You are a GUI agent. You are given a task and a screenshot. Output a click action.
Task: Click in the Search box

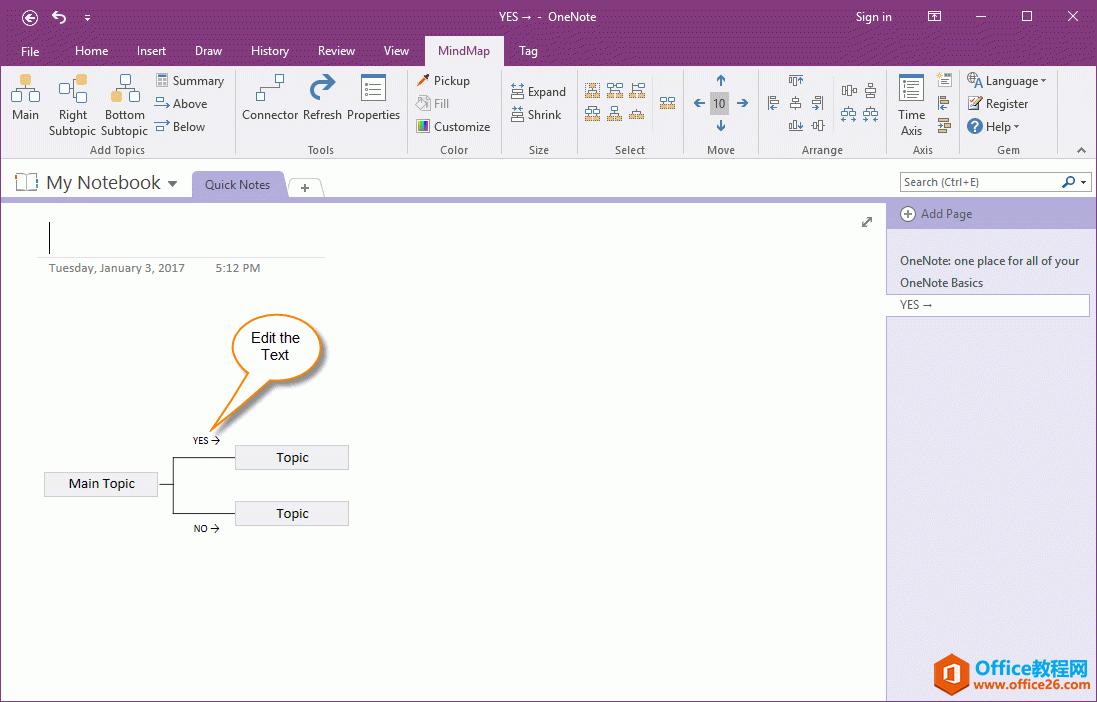click(x=978, y=182)
